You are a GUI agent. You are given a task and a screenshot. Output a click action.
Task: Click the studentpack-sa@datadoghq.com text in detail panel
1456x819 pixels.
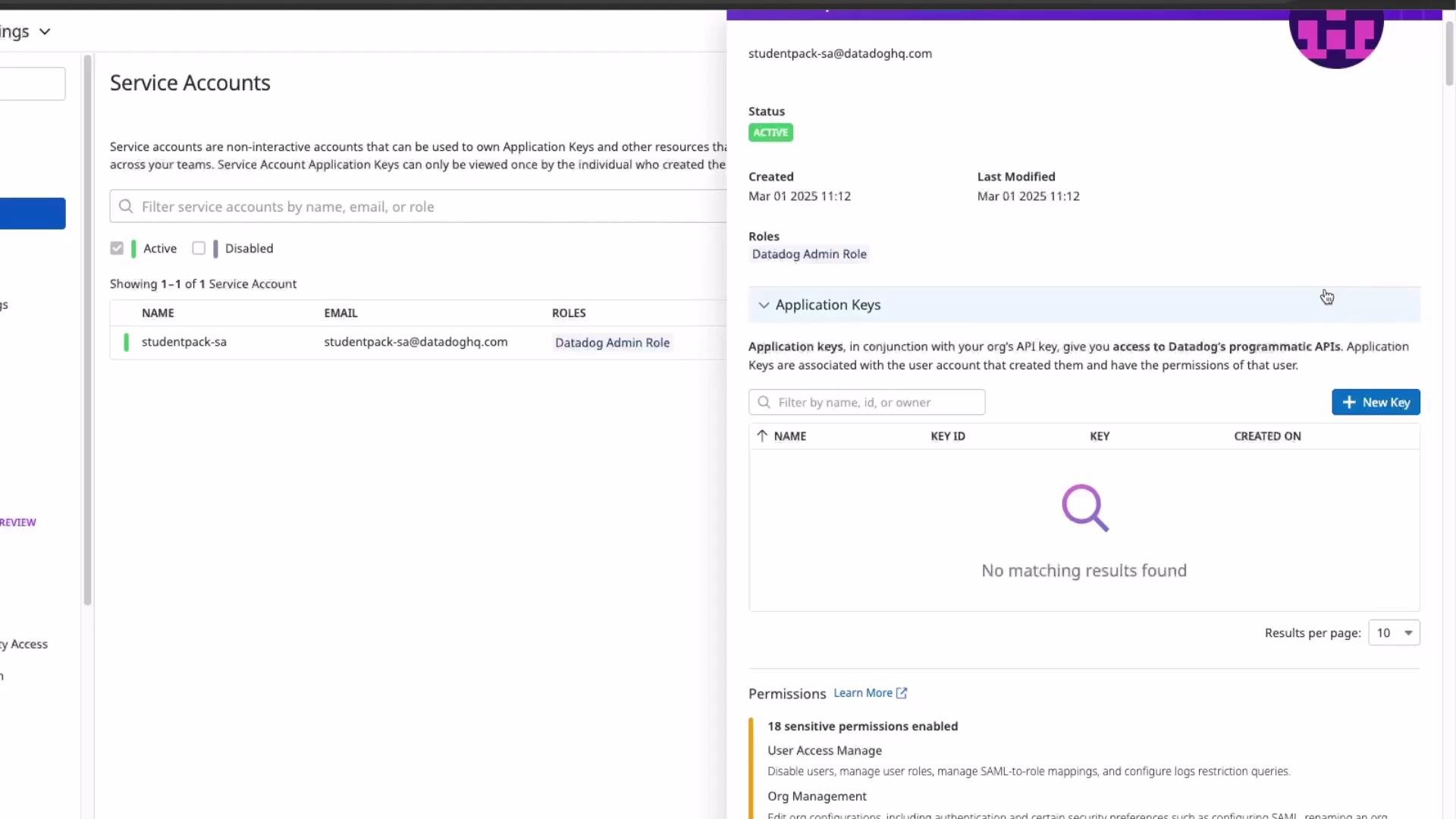click(840, 54)
